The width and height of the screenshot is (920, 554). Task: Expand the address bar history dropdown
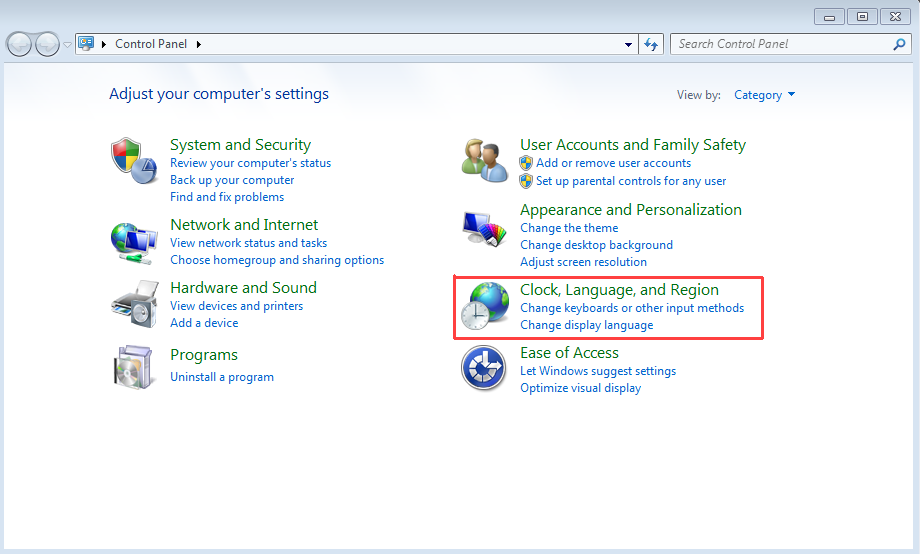(x=628, y=44)
